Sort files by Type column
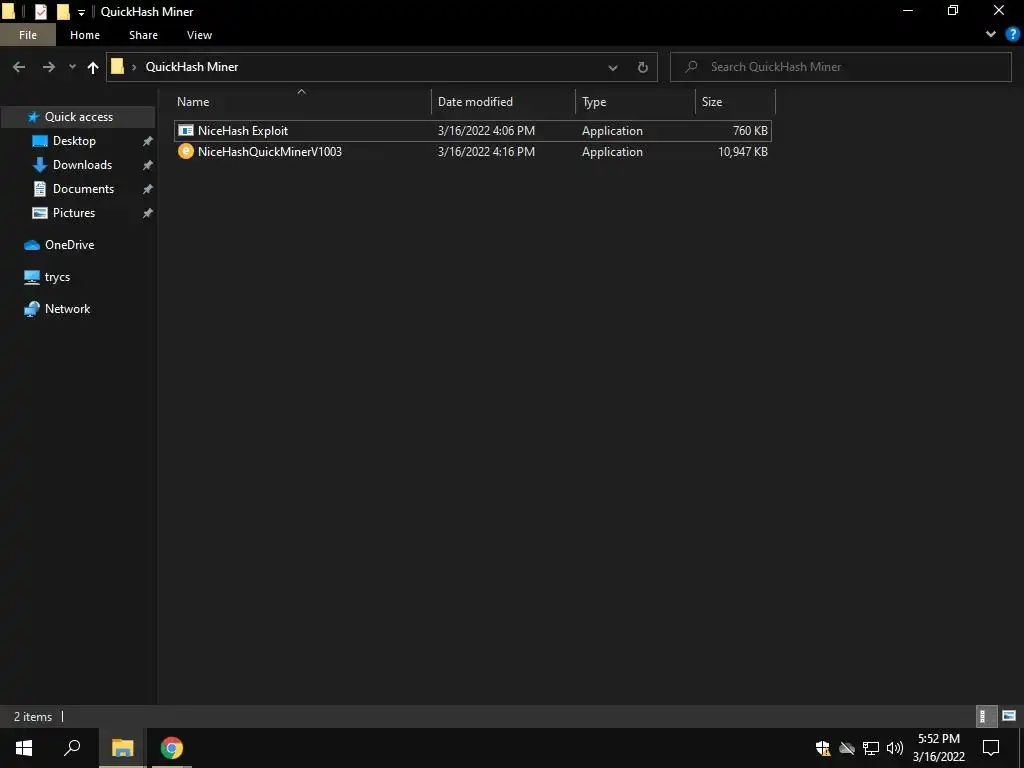The width and height of the screenshot is (1024, 768). click(x=635, y=102)
